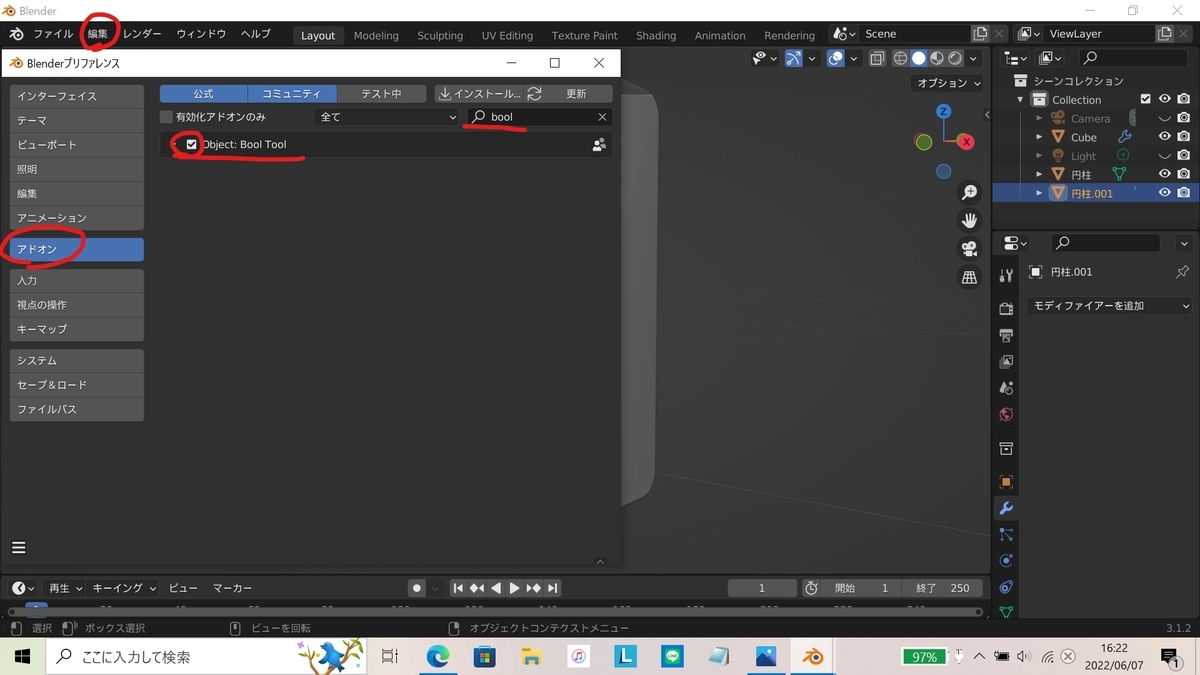1200x675 pixels.
Task: Open the モディファイアーを追加 dropdown
Action: (1110, 306)
